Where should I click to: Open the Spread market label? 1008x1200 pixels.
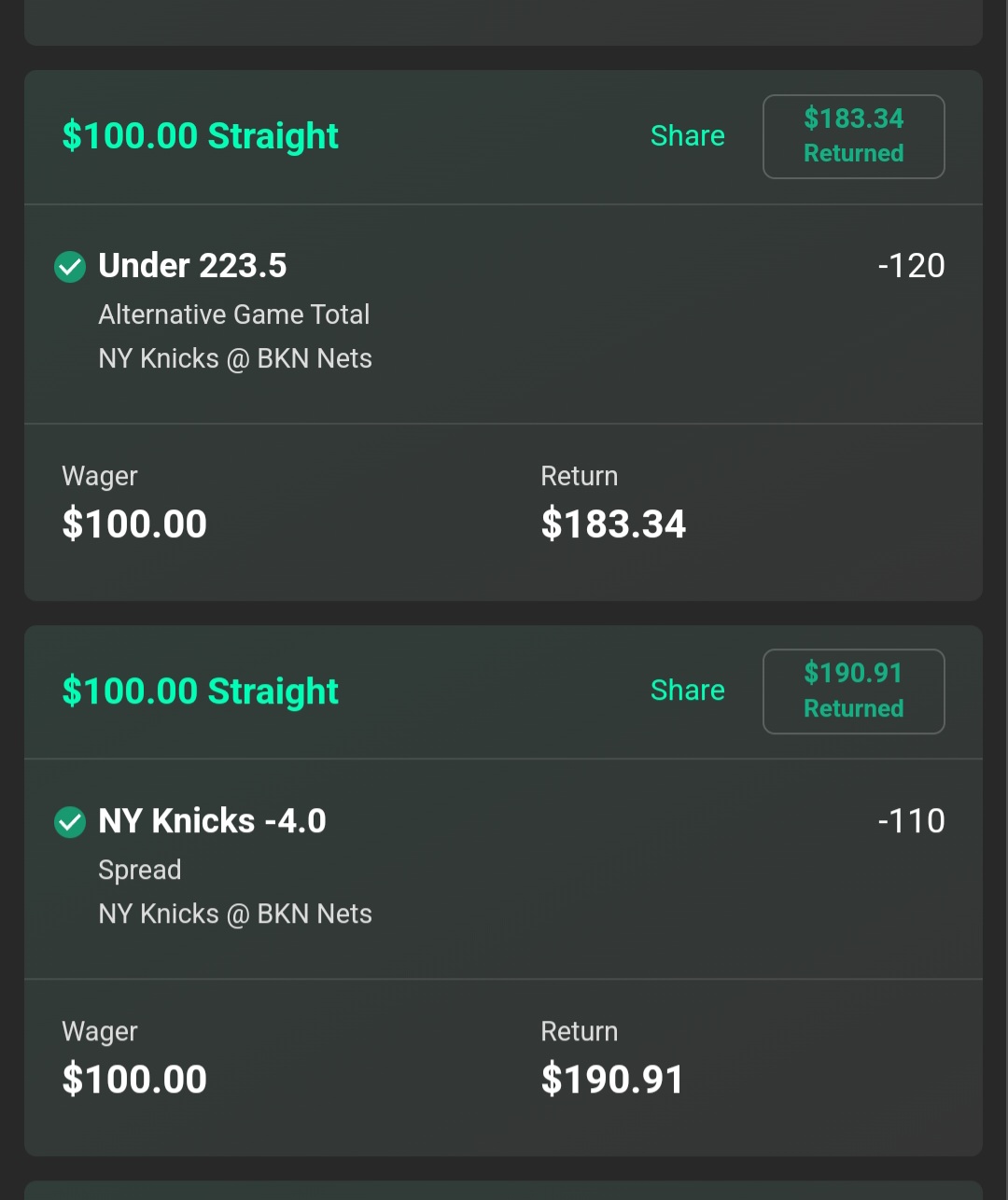pyautogui.click(x=140, y=870)
